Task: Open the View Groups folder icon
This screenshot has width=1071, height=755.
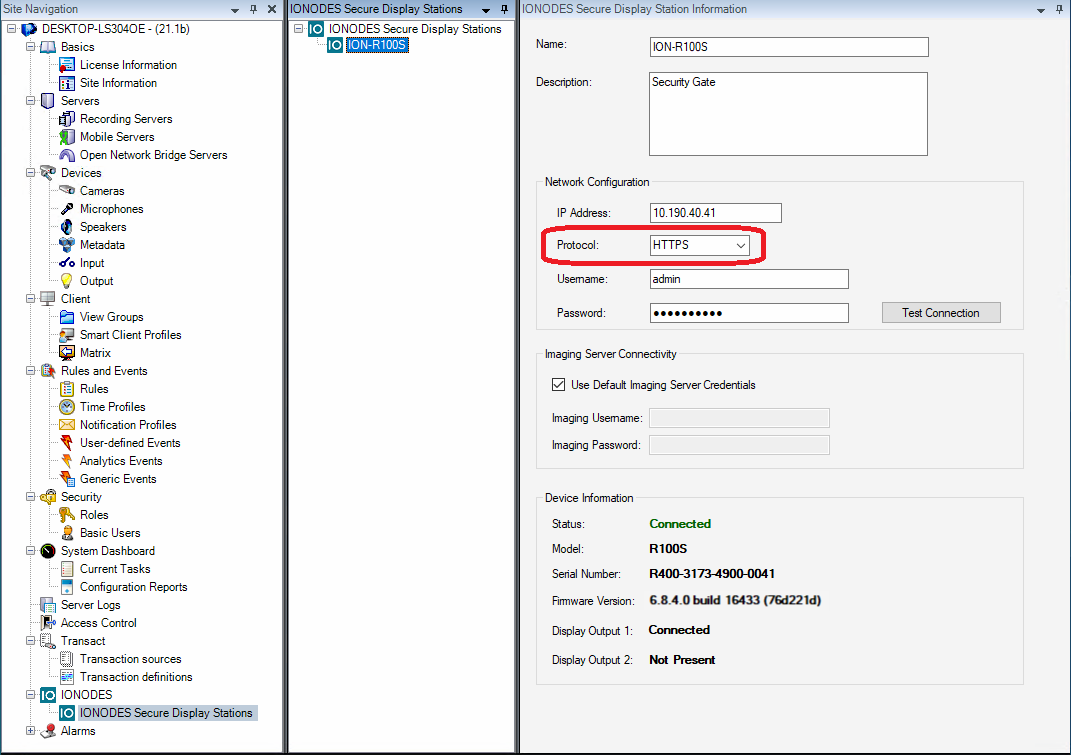Action: [67, 317]
